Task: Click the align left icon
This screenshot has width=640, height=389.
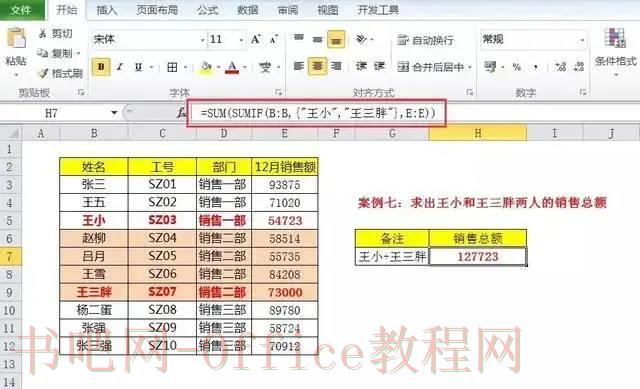Action: tap(298, 66)
